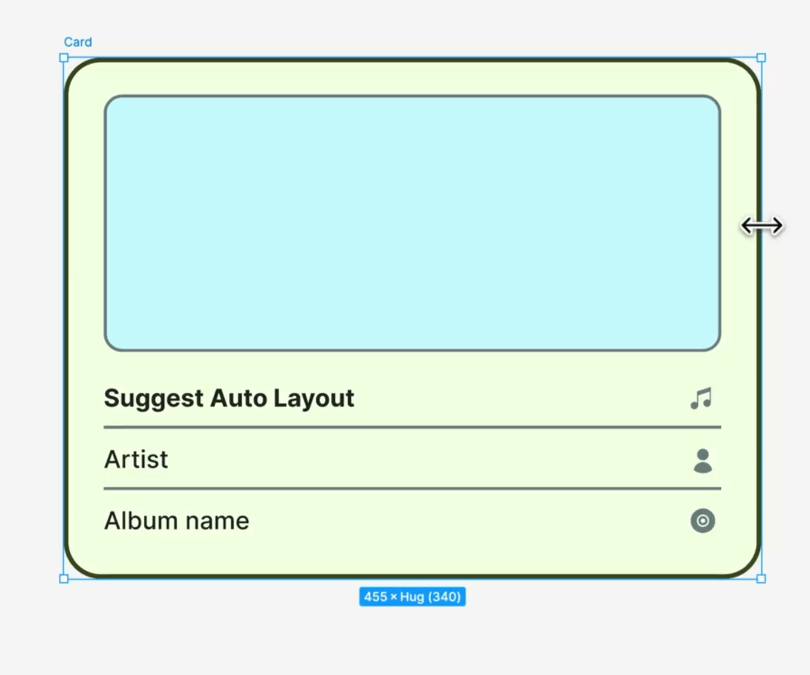Click the divider under Suggest Auto Layout
810x675 pixels.
412,429
